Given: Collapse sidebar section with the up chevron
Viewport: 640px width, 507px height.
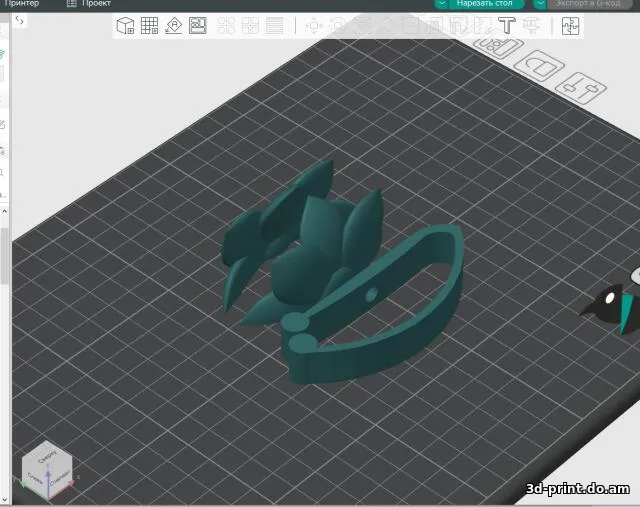Looking at the screenshot, I should tap(4, 211).
